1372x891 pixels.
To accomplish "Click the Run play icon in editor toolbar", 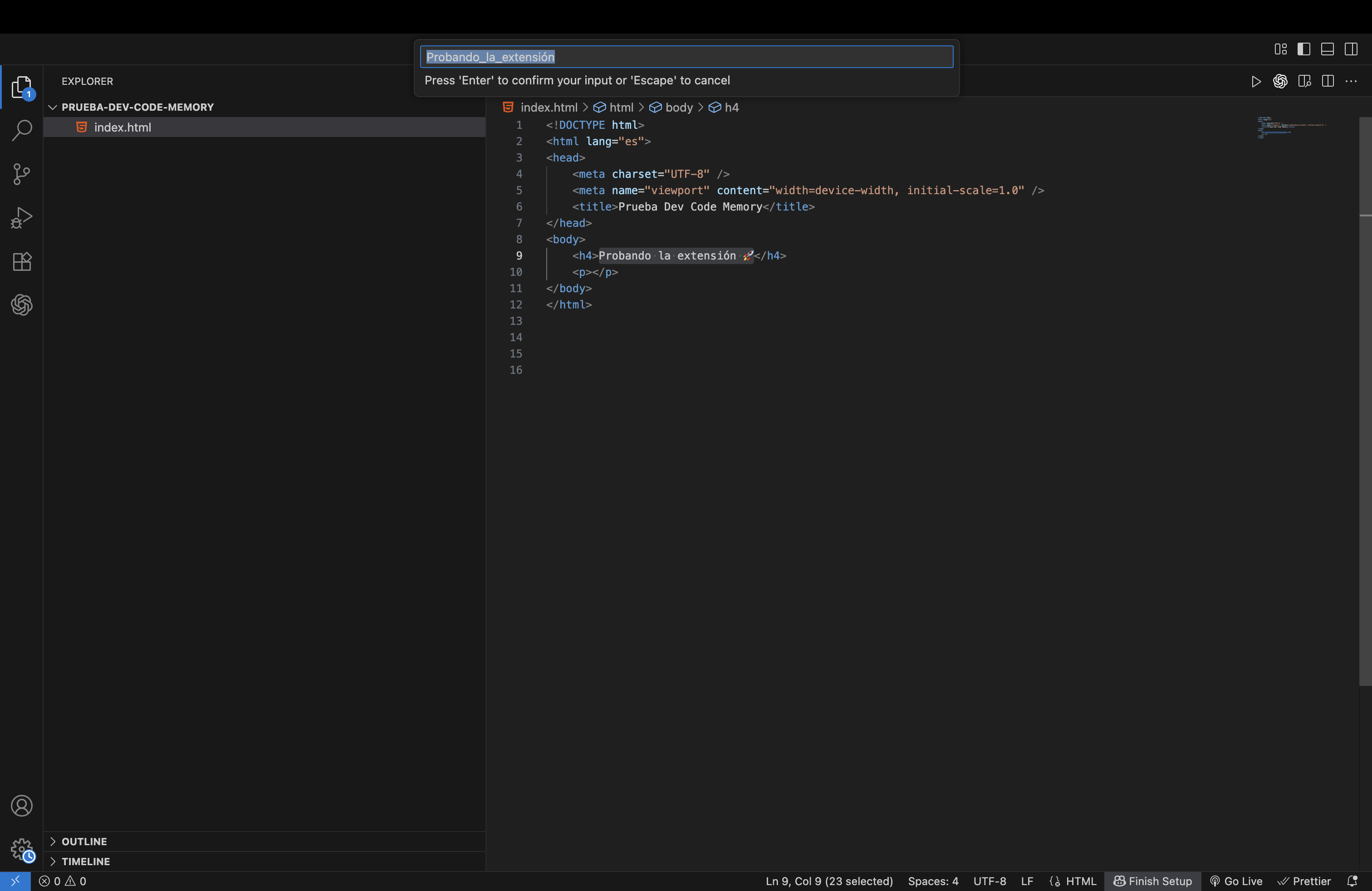I will tap(1255, 81).
